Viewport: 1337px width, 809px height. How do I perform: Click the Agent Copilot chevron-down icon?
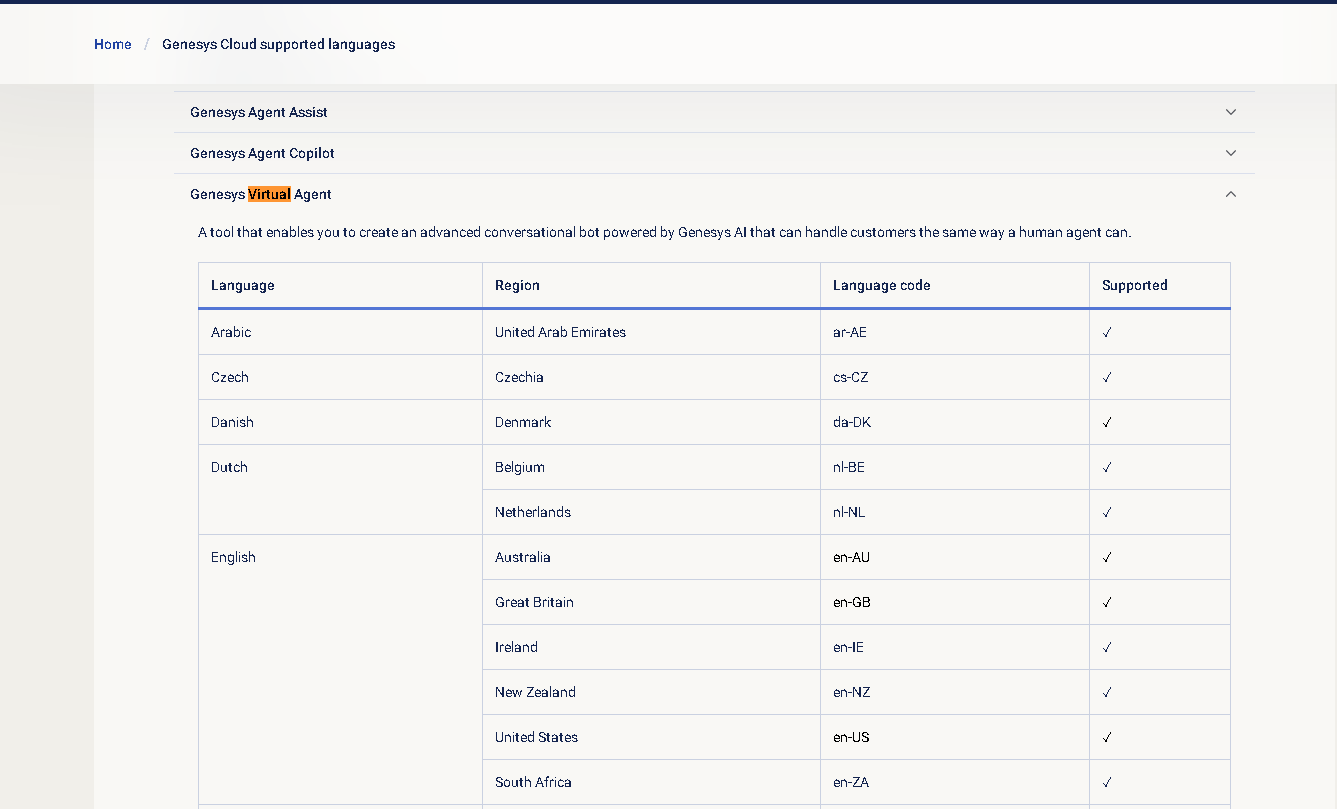point(1231,153)
